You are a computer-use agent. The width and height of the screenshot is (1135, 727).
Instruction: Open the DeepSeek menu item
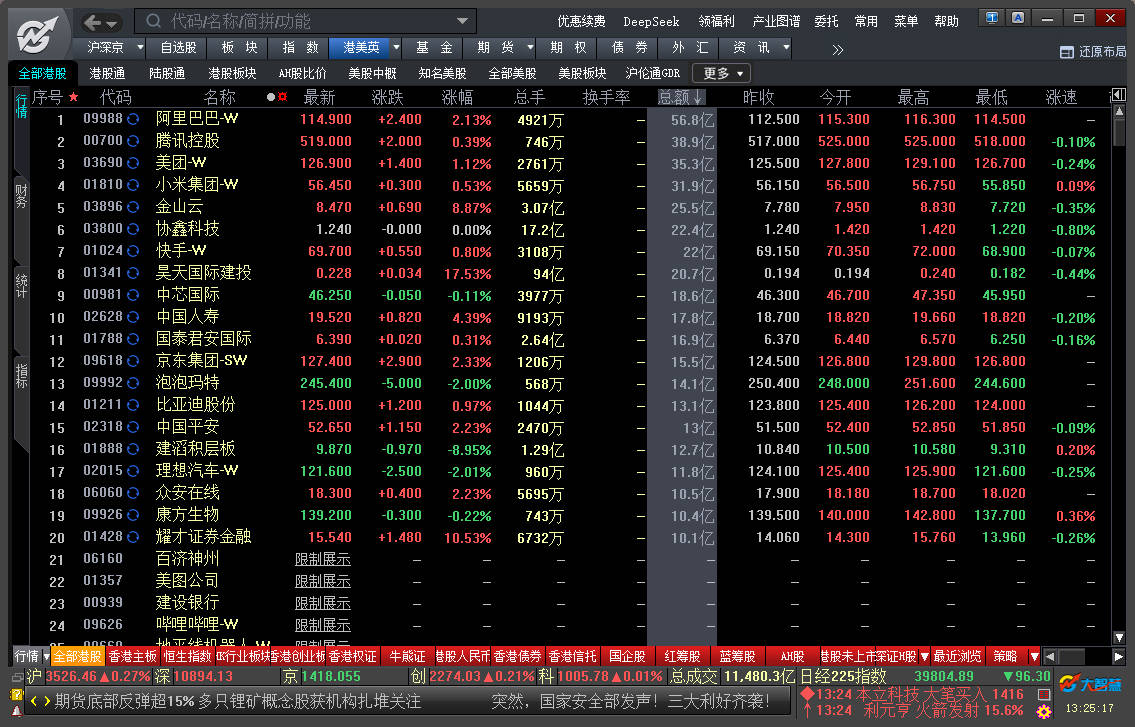(651, 22)
